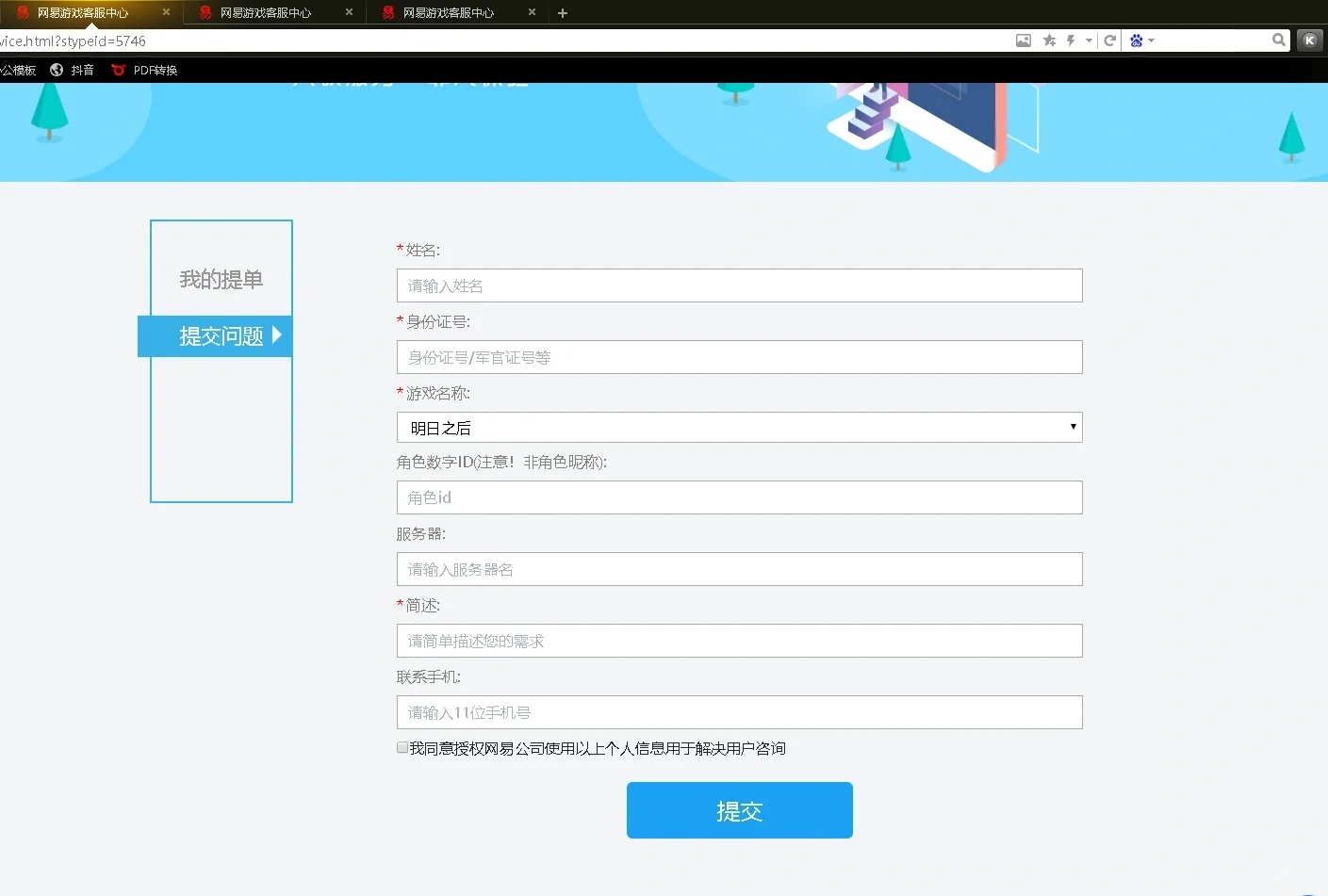The image size is (1328, 896).
Task: Open the PDF转换 bookmark
Action: [144, 70]
